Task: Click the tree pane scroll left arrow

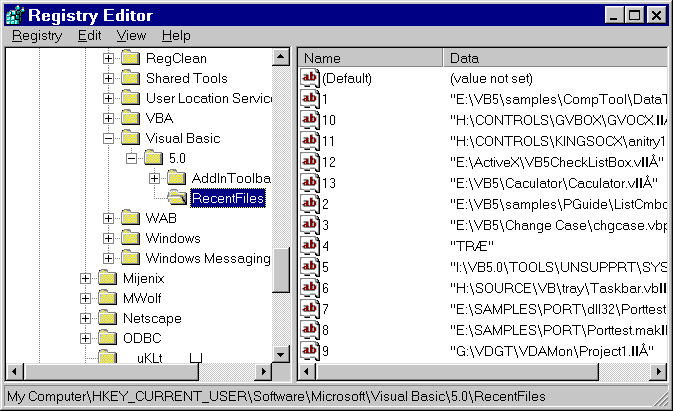Action: (15, 372)
